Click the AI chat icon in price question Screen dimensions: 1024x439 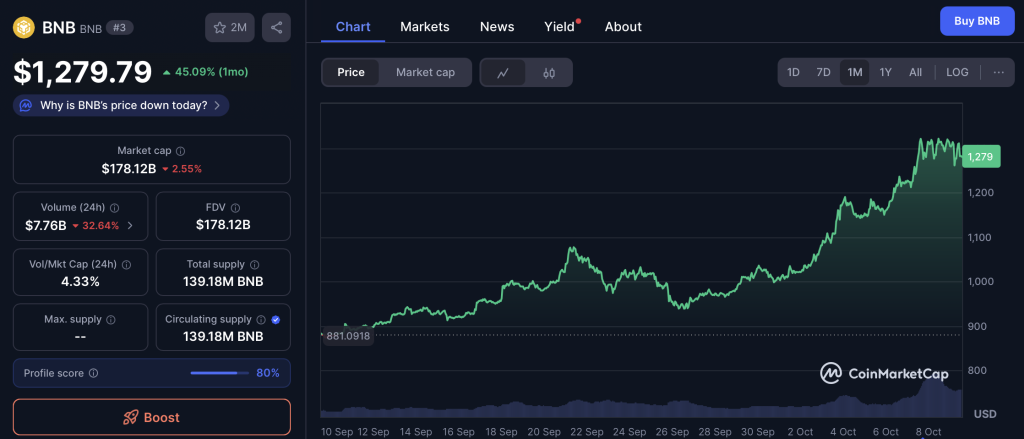[x=26, y=105]
